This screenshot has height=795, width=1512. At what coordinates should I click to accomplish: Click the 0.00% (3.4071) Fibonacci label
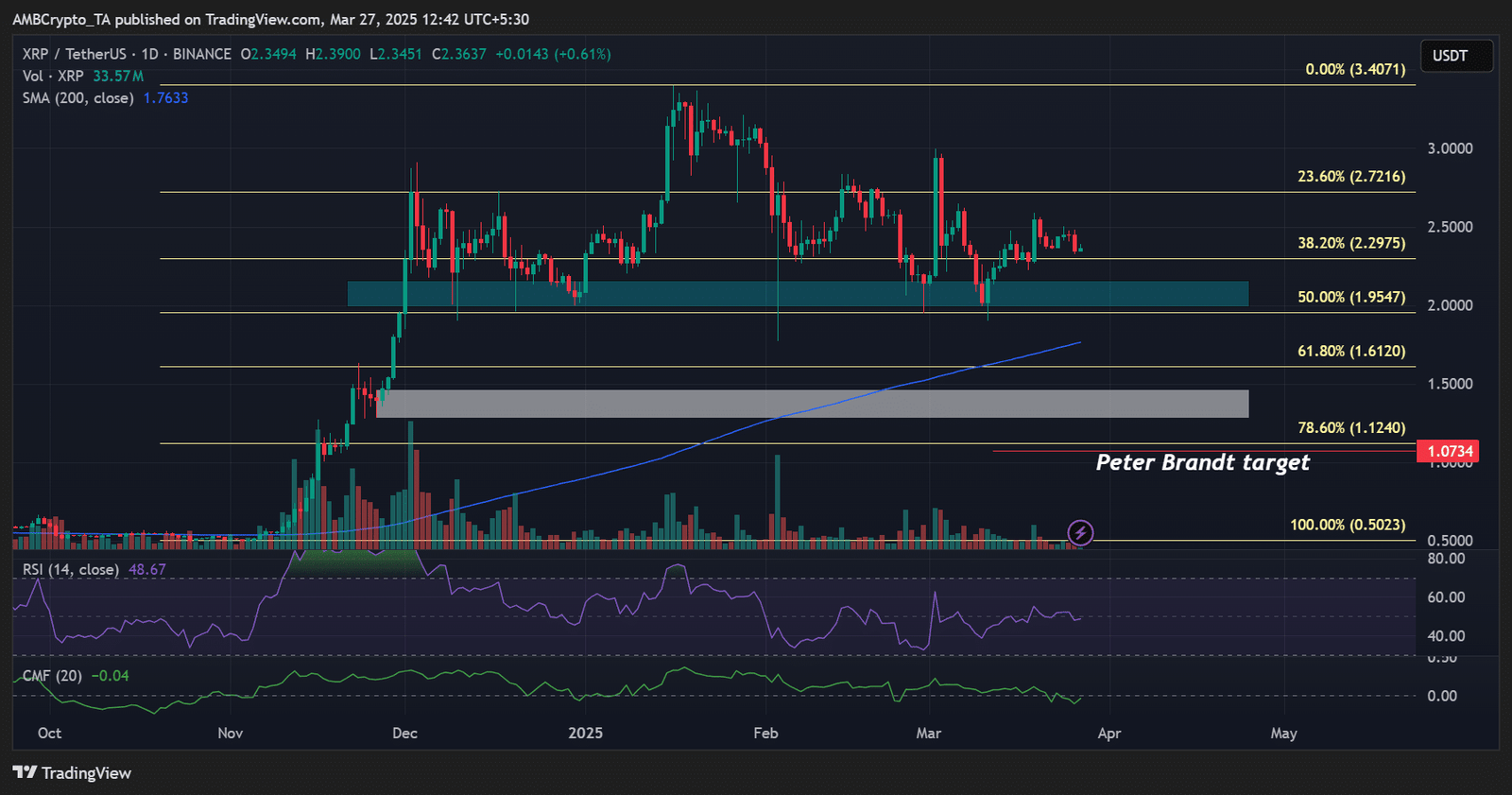click(1355, 69)
